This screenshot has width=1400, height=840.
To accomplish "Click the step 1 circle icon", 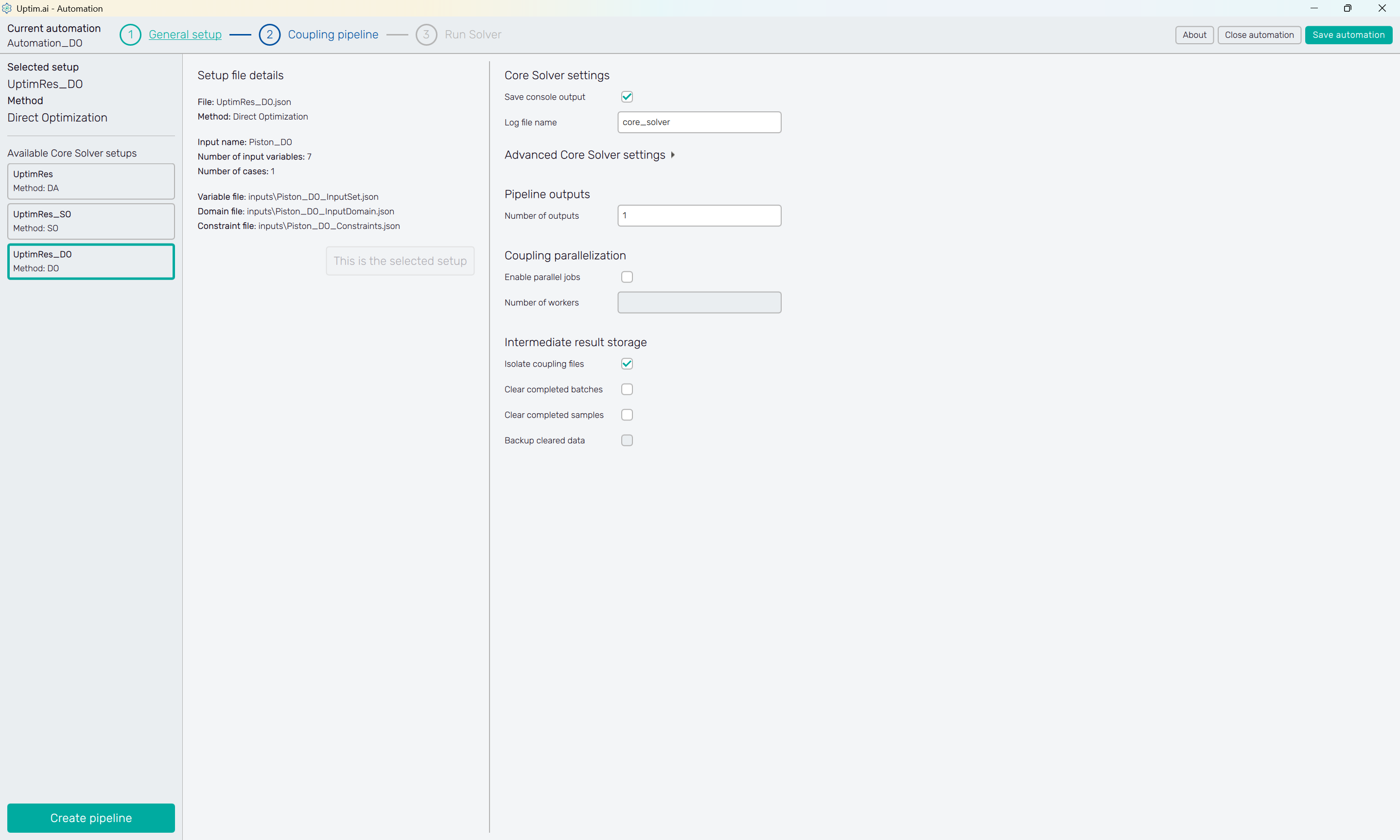I will coord(130,35).
